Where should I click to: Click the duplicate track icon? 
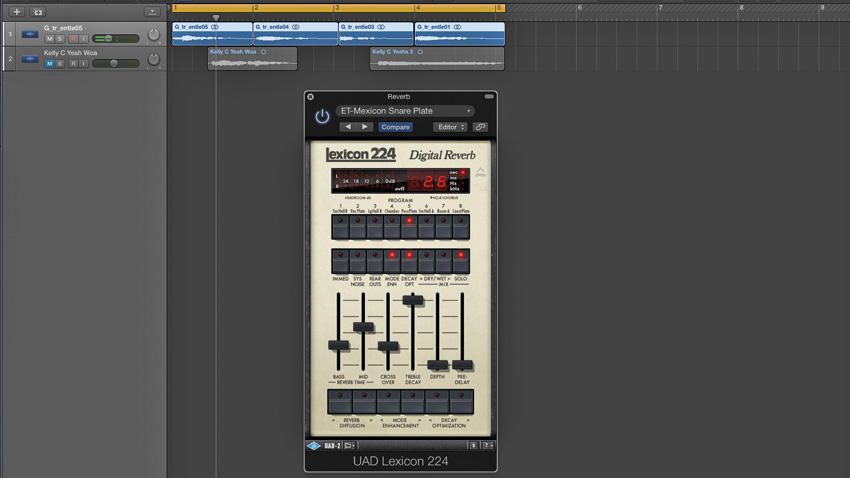[37, 11]
